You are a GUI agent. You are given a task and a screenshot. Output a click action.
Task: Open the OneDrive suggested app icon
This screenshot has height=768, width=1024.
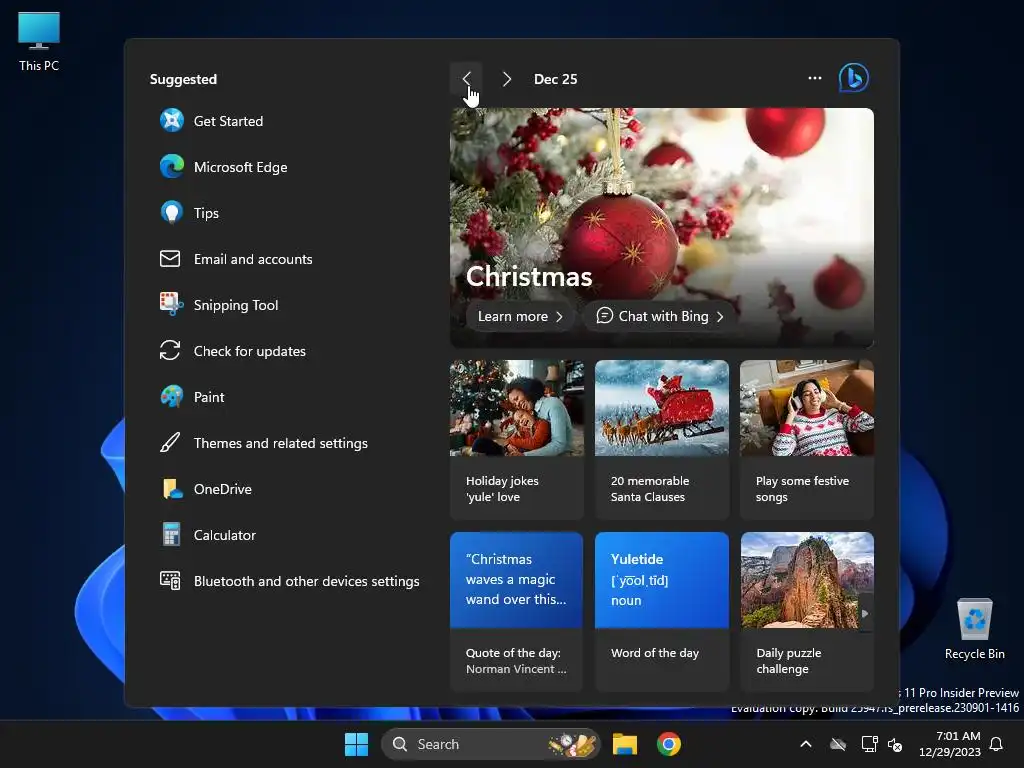click(x=172, y=489)
